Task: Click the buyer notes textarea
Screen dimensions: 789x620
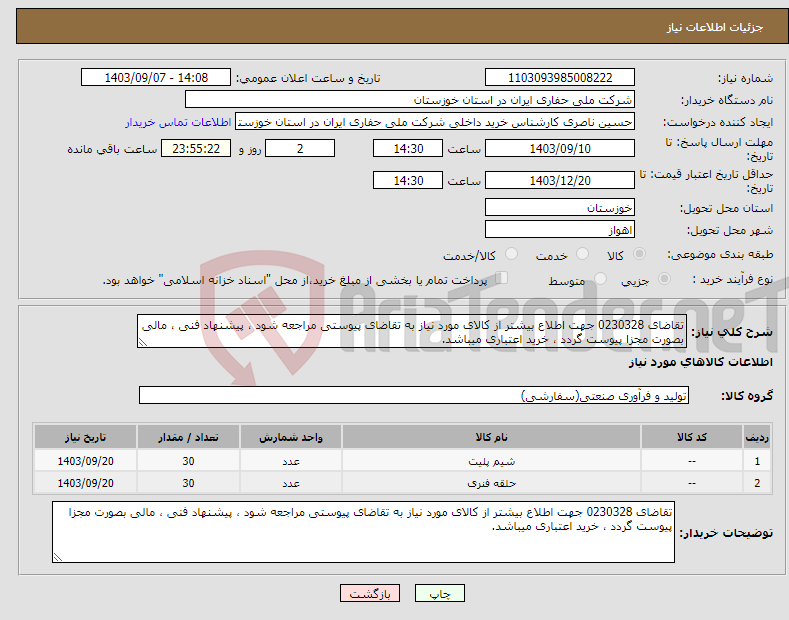Action: (363, 532)
